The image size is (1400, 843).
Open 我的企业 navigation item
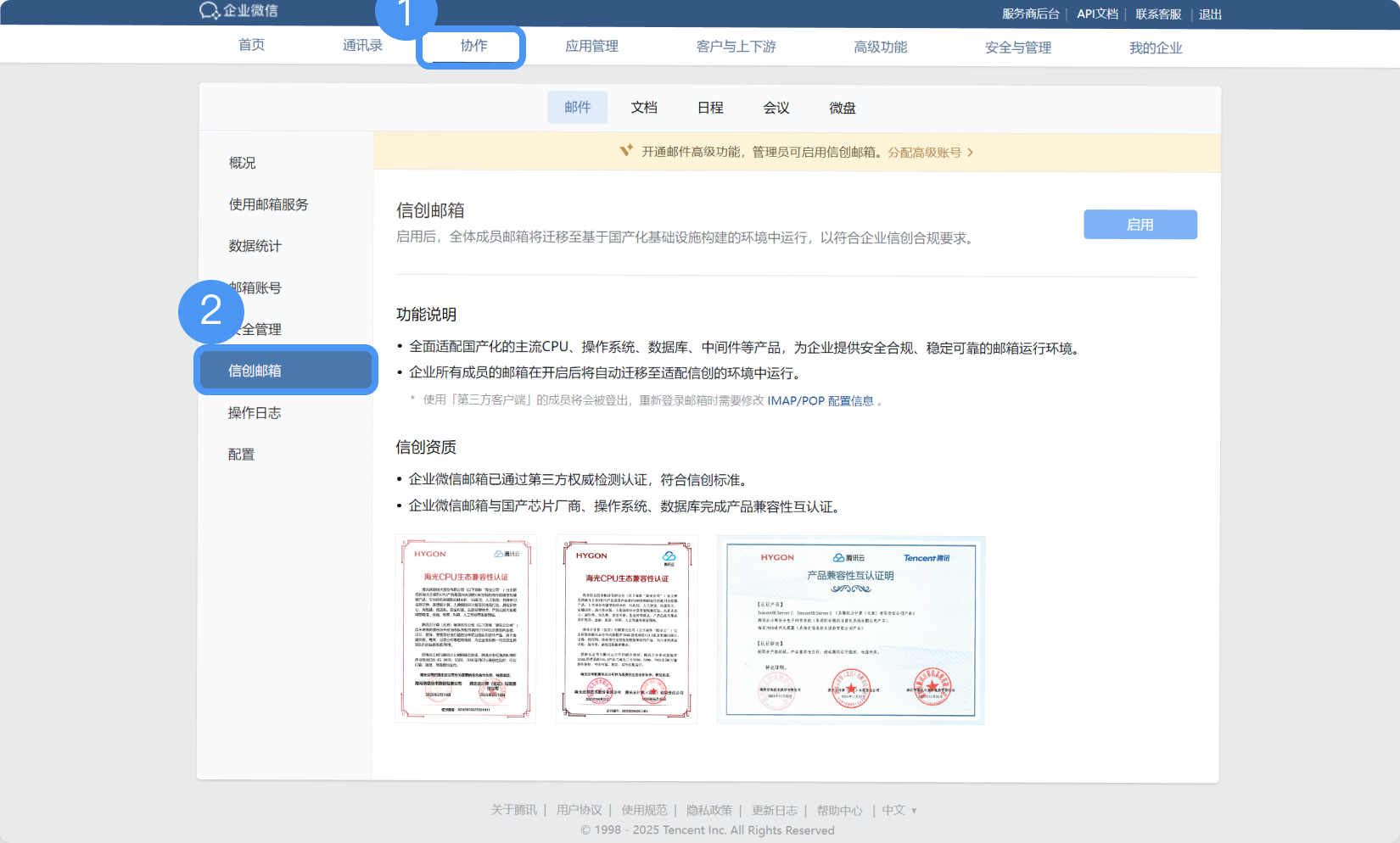(1155, 48)
